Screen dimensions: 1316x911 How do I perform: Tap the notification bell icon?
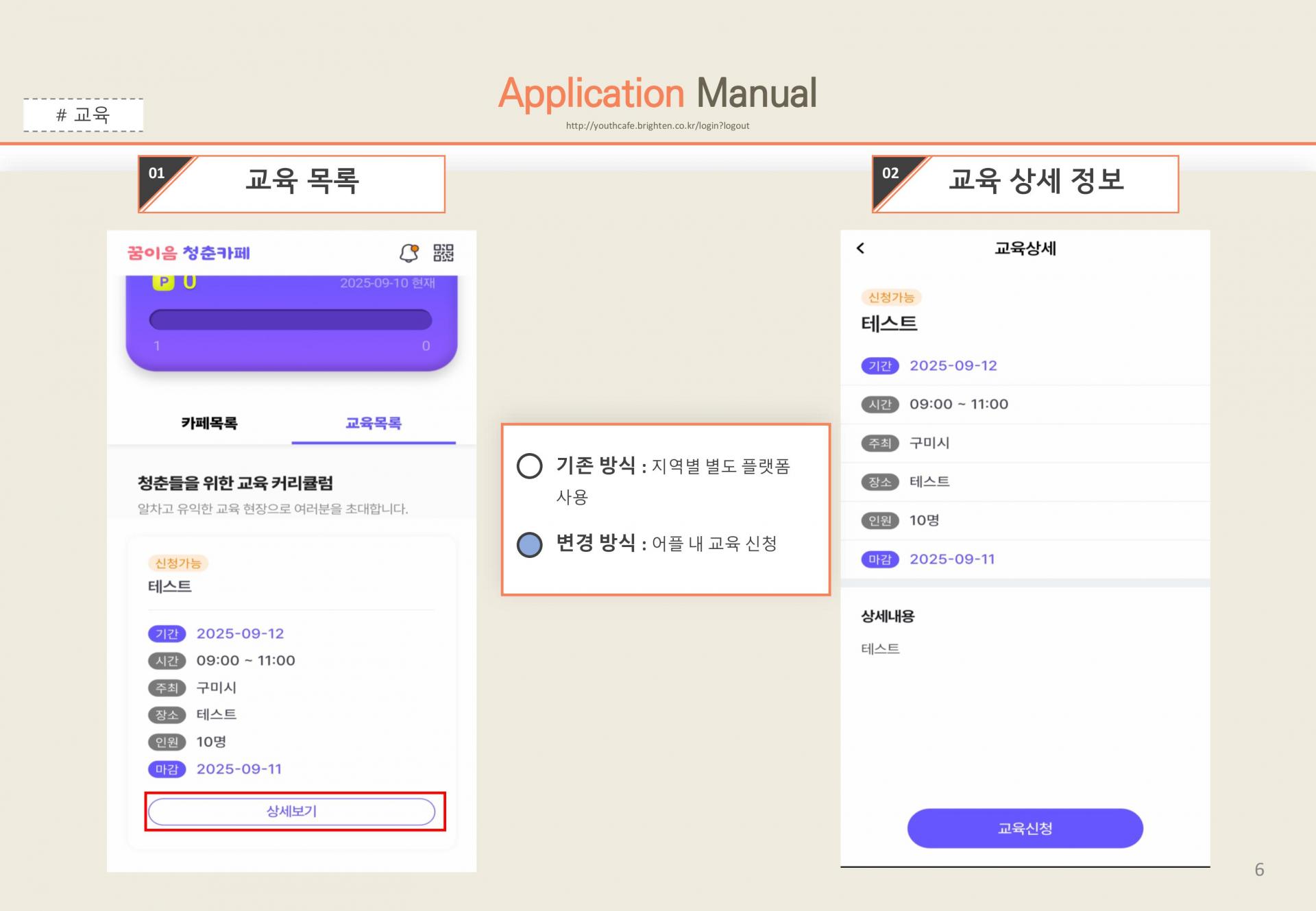tap(409, 253)
